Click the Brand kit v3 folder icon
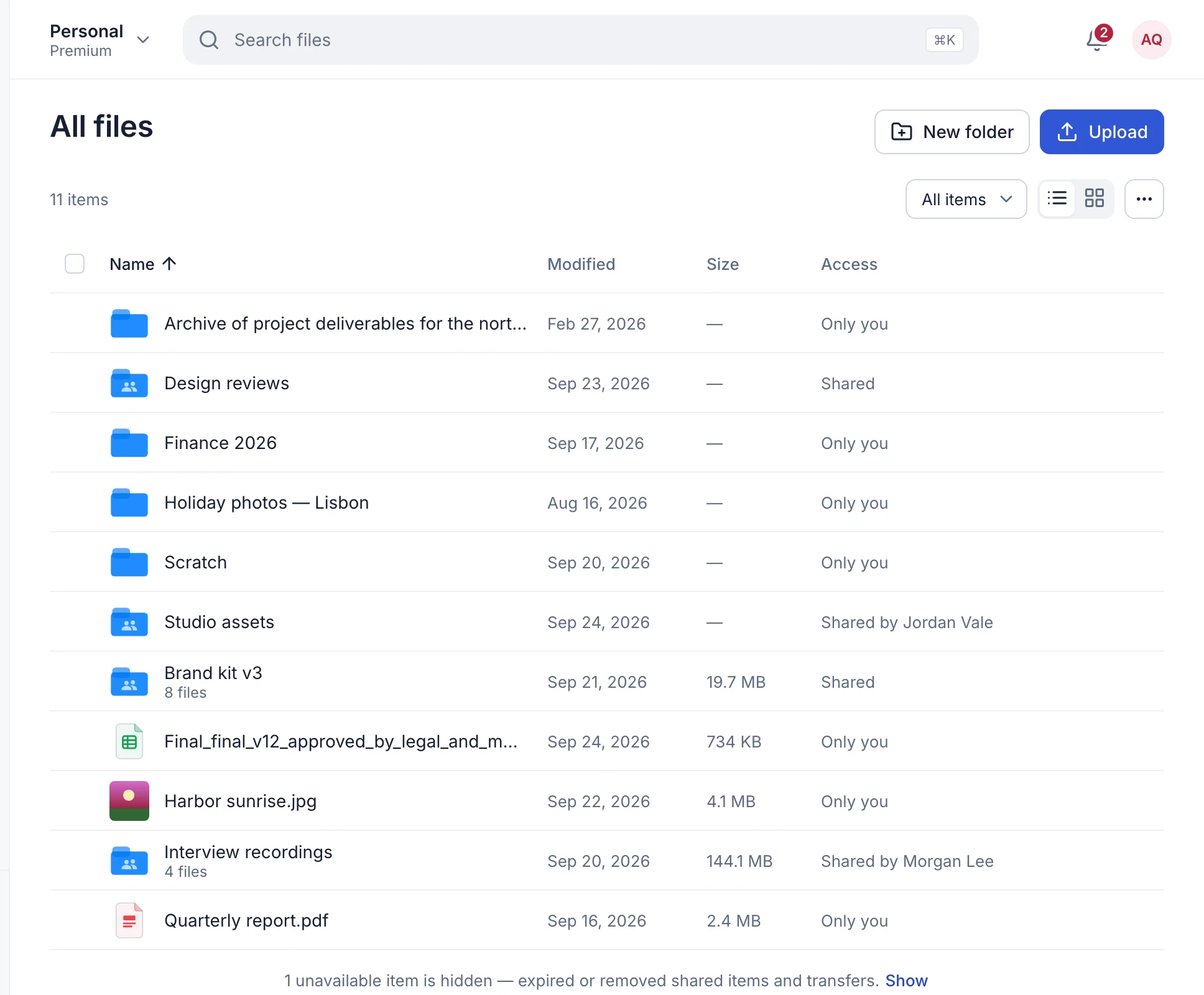Viewport: 1204px width, 995px height. (x=129, y=682)
